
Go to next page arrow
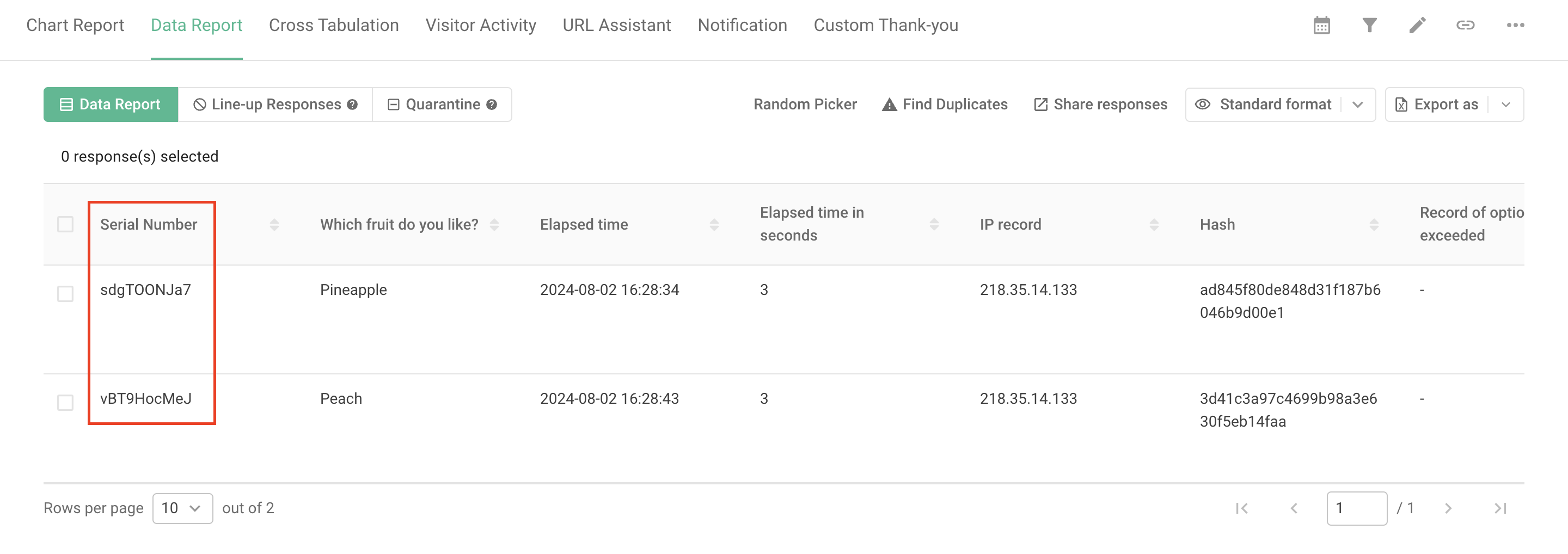[1448, 508]
